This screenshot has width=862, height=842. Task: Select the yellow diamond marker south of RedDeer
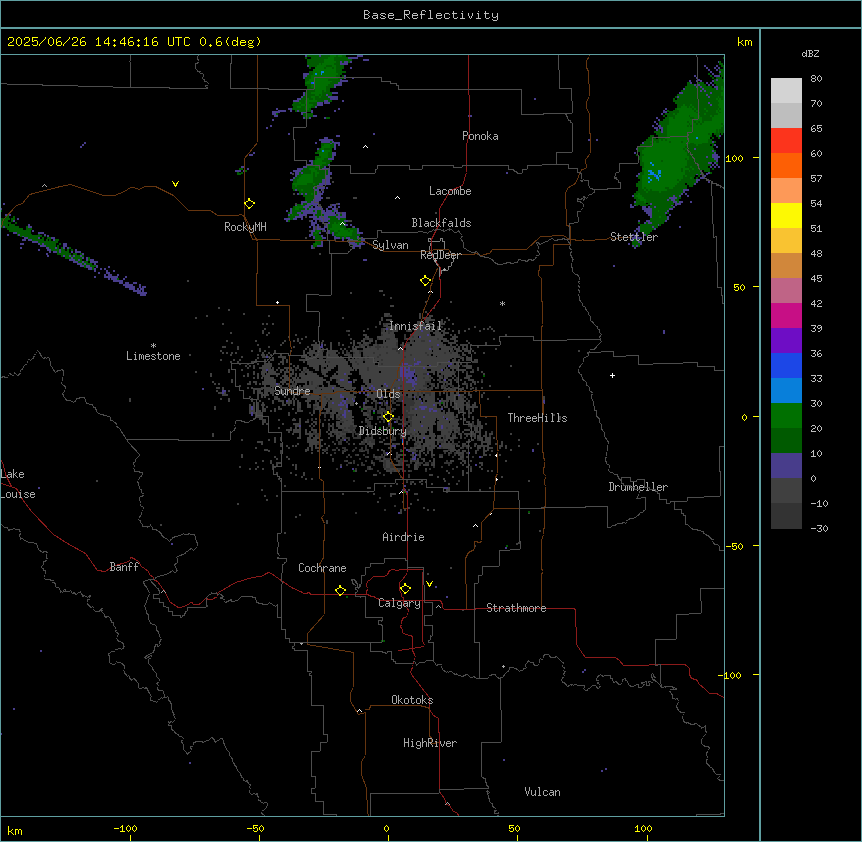[x=425, y=281]
